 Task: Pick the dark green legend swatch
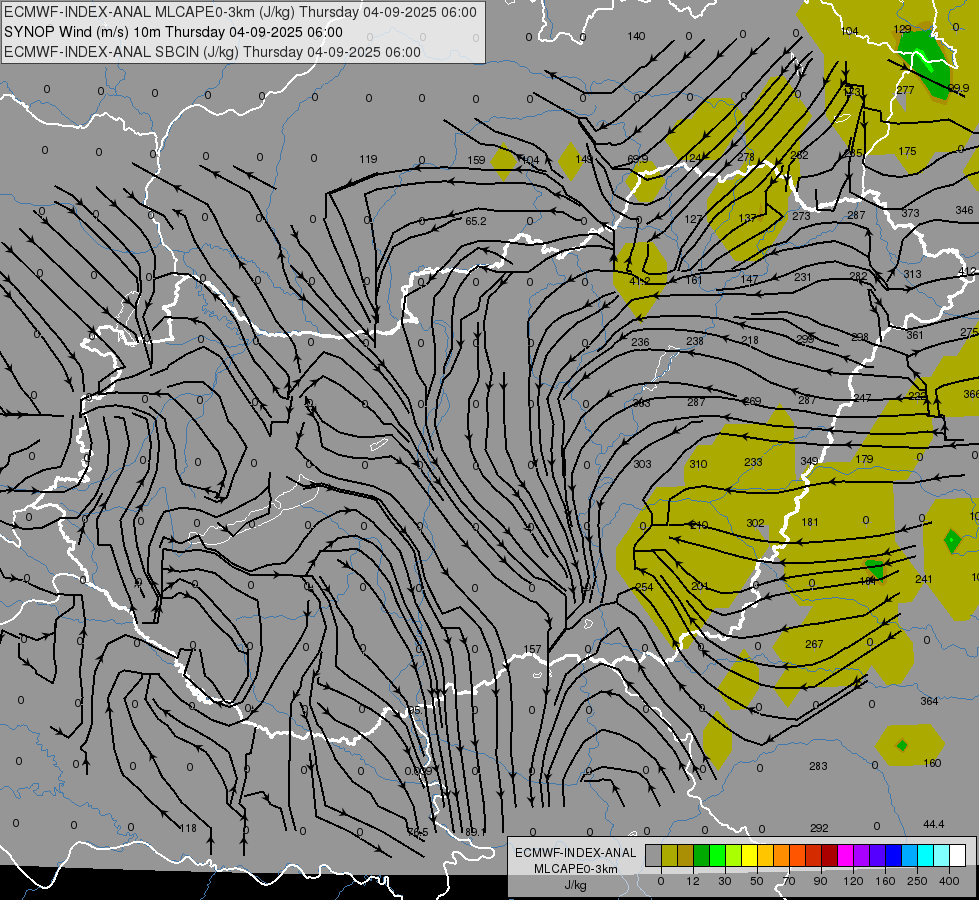[701, 855]
